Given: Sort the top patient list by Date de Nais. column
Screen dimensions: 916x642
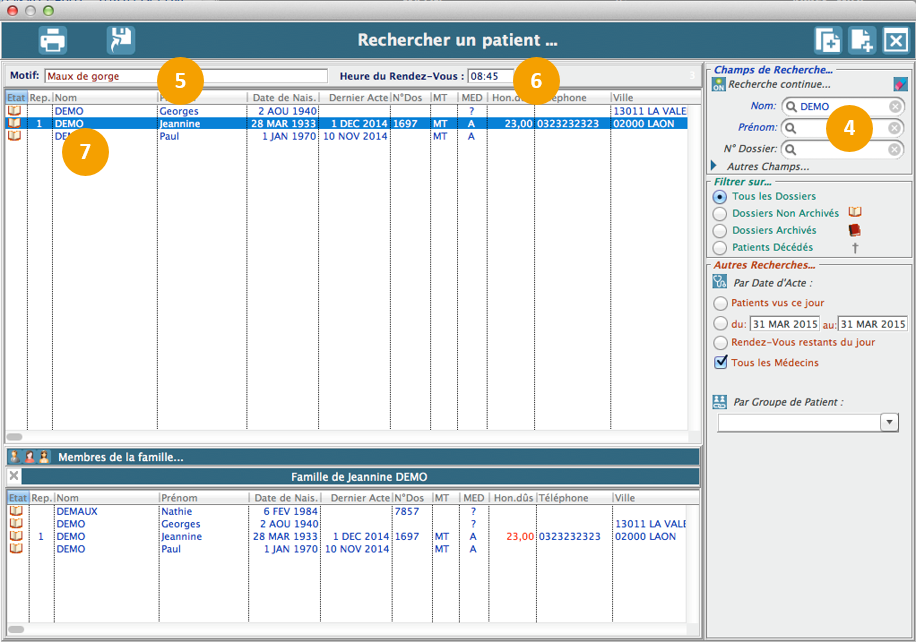Looking at the screenshot, I should [x=283, y=98].
